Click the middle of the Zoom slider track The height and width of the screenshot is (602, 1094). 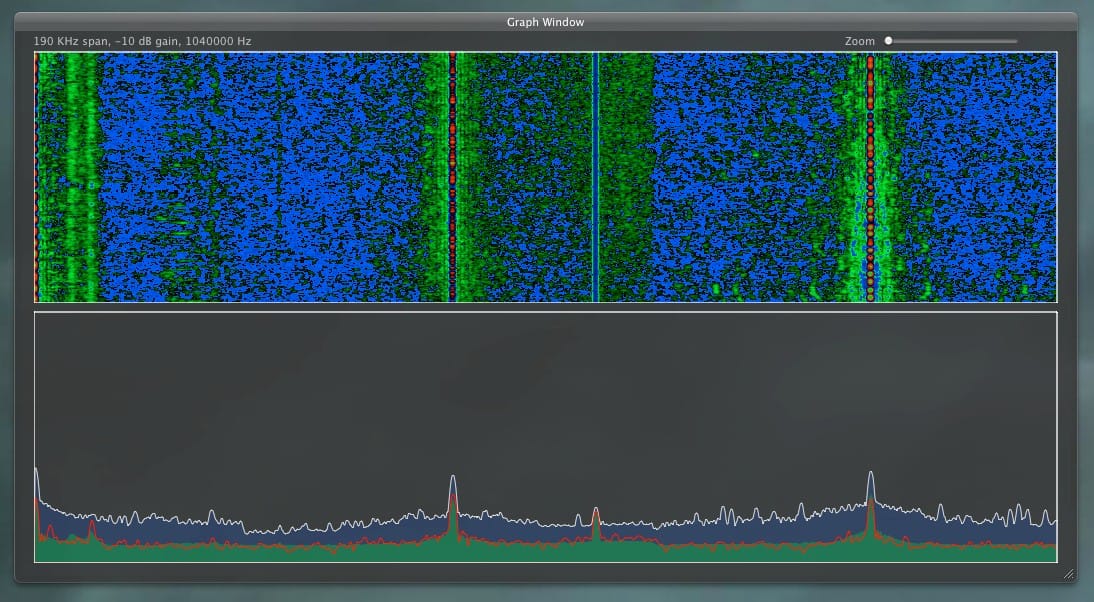[951, 41]
